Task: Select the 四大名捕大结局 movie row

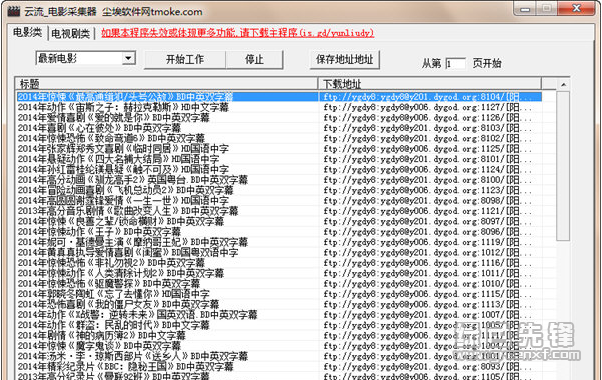Action: click(x=279, y=159)
